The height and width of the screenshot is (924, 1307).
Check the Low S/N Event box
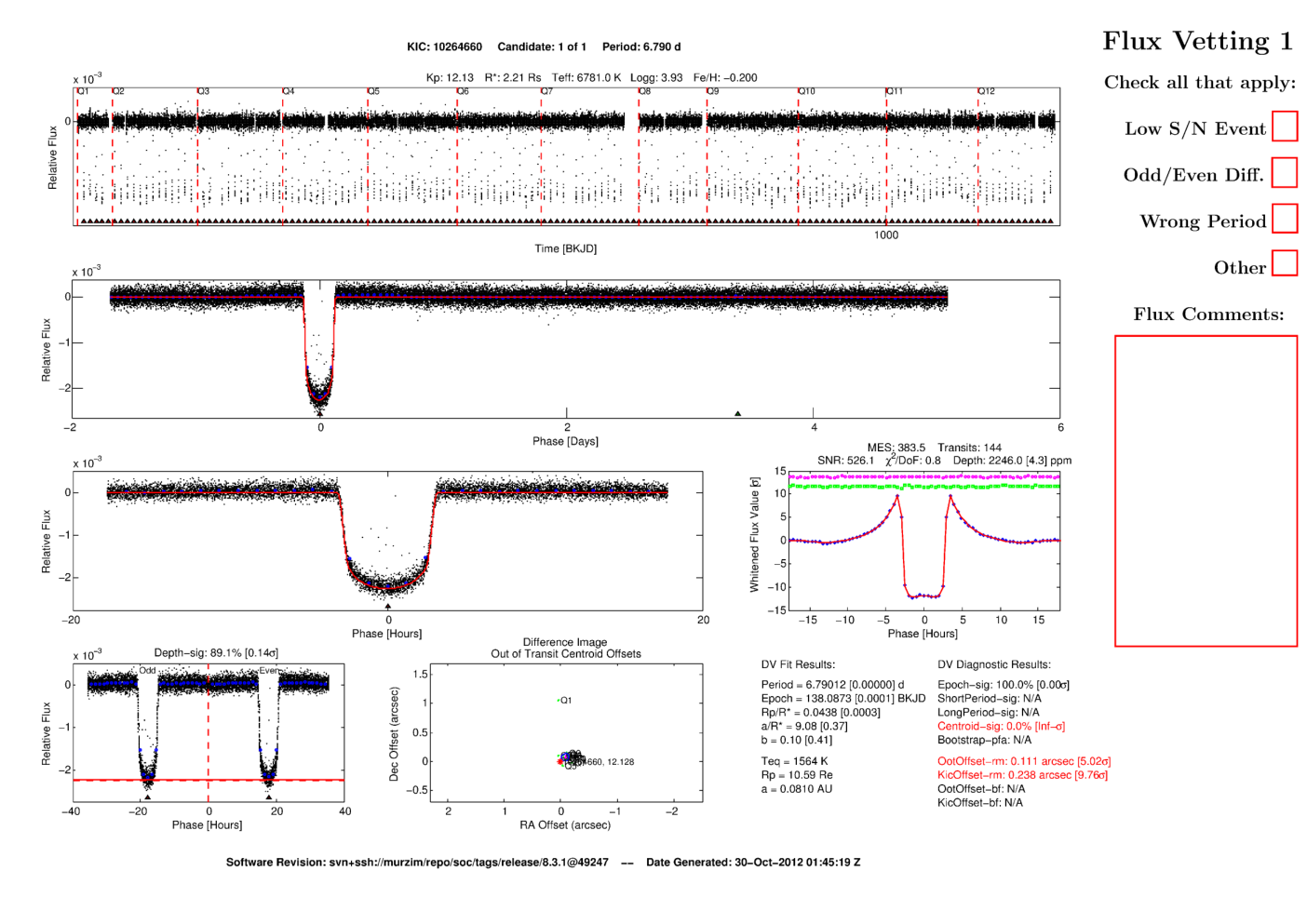(1285, 126)
